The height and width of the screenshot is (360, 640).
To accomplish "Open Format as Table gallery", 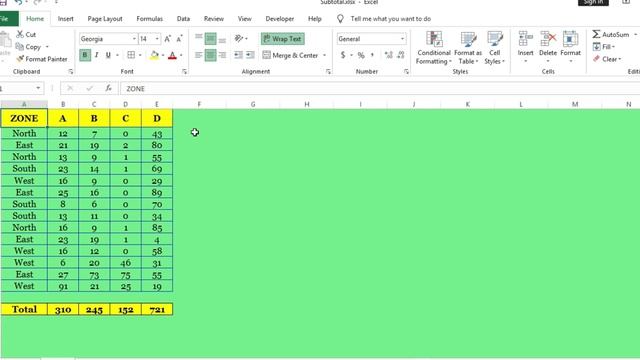I will tap(468, 48).
